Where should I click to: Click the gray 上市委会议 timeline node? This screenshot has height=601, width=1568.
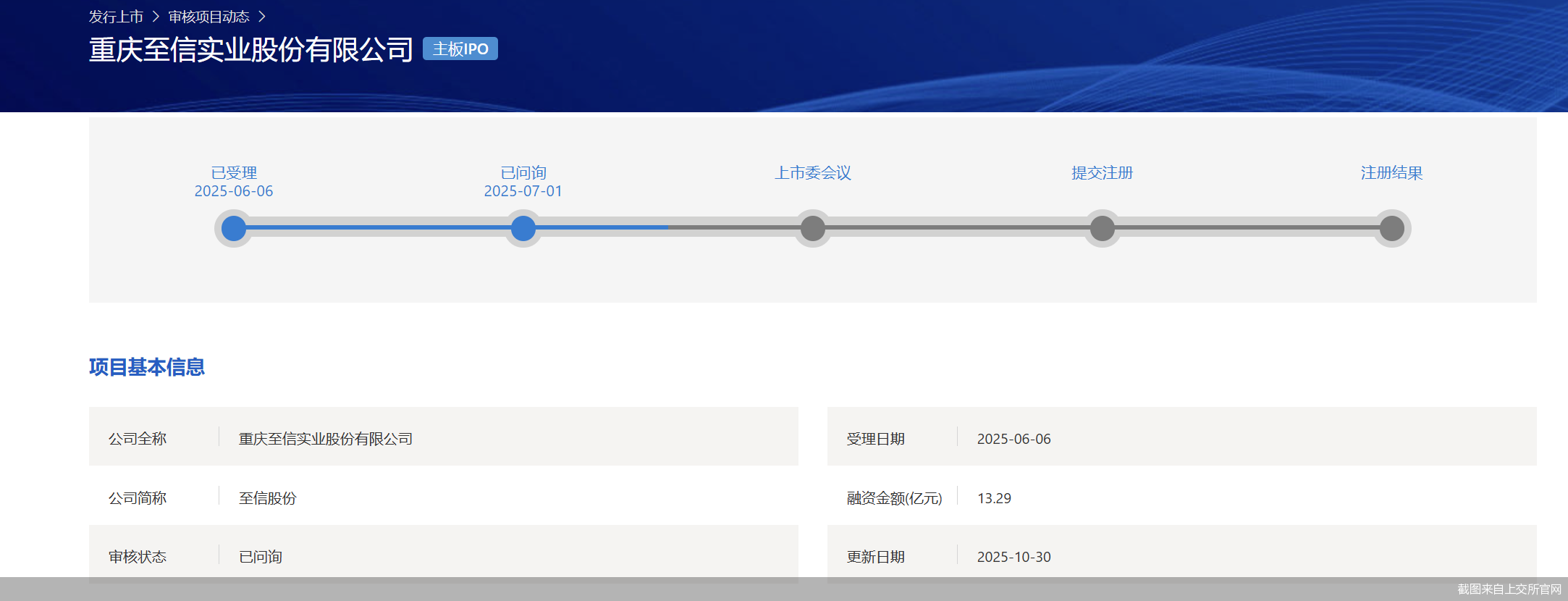pyautogui.click(x=813, y=229)
